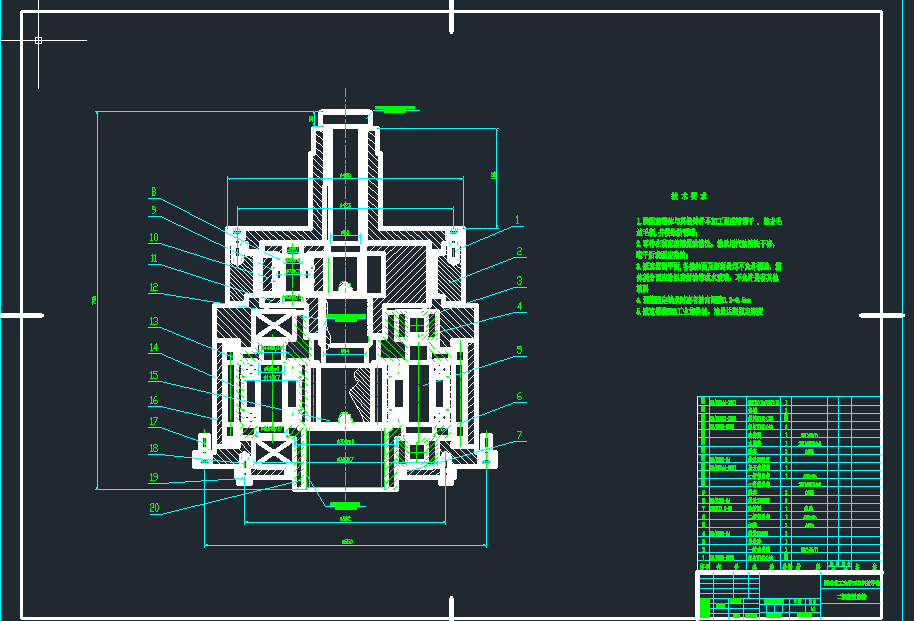Select part callout number 18
This screenshot has height=621, width=914.
pos(154,448)
